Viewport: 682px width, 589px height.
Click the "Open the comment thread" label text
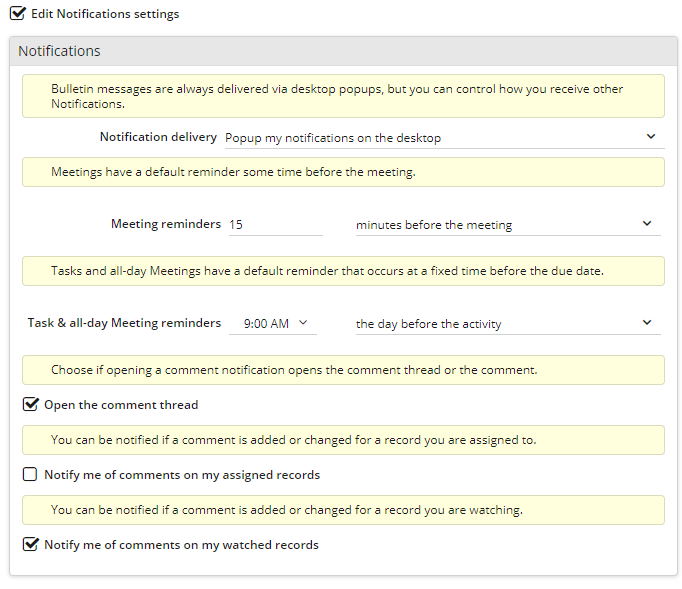pyautogui.click(x=121, y=405)
